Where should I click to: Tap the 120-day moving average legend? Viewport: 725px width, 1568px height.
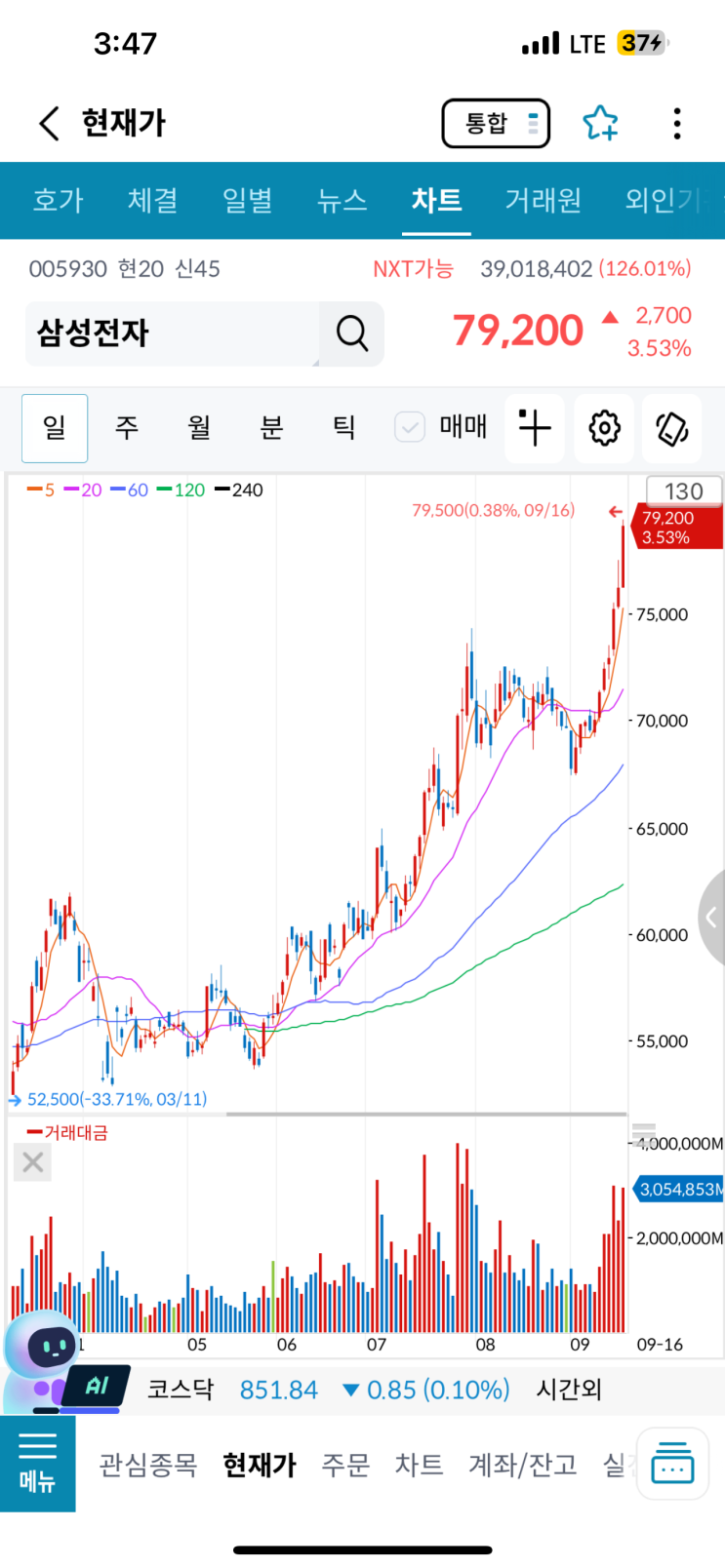(x=181, y=490)
